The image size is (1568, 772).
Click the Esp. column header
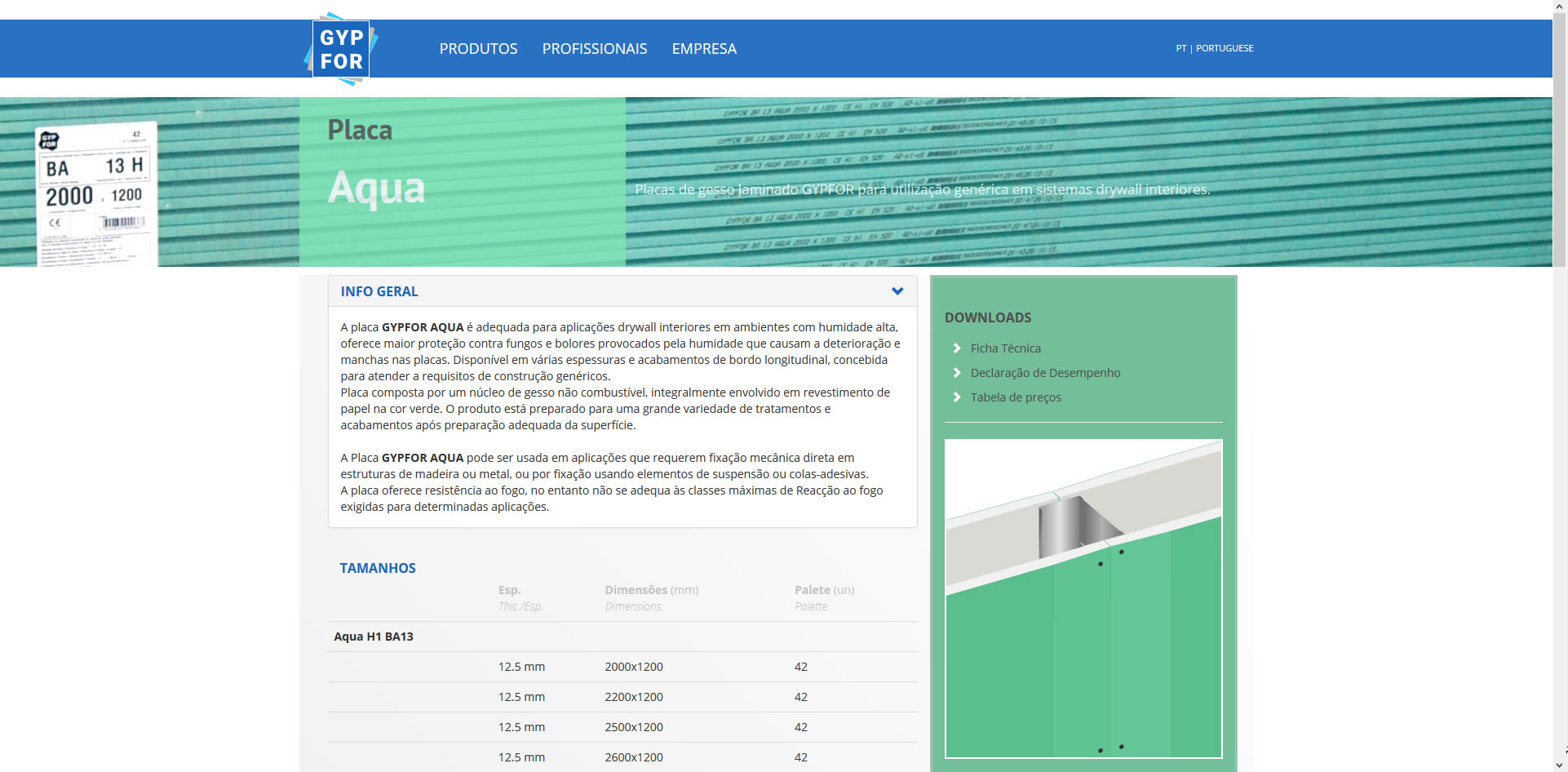(509, 590)
